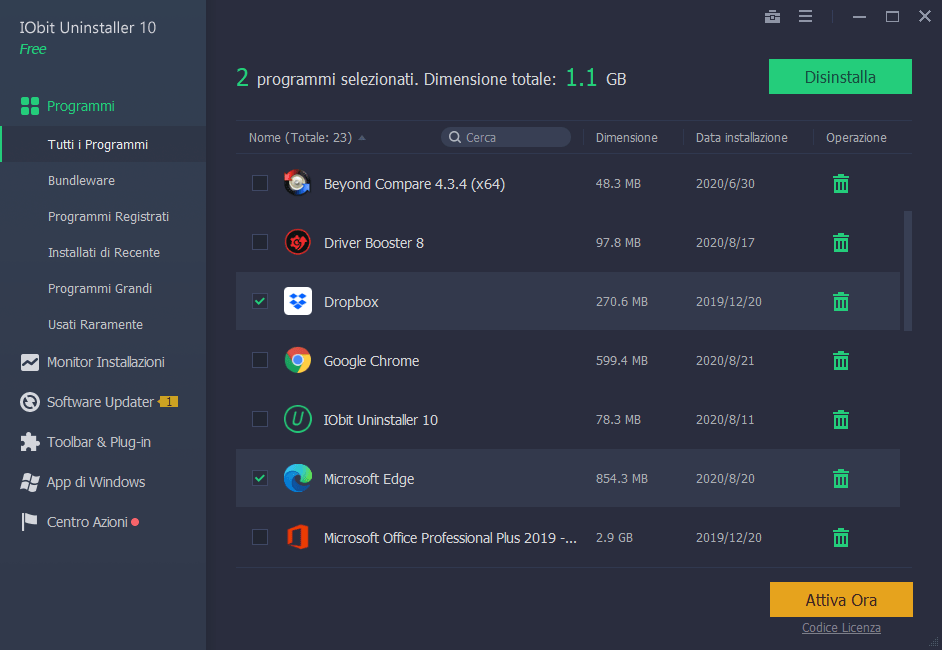942x650 pixels.
Task: Click the green Disinstalla button
Action: [x=840, y=76]
